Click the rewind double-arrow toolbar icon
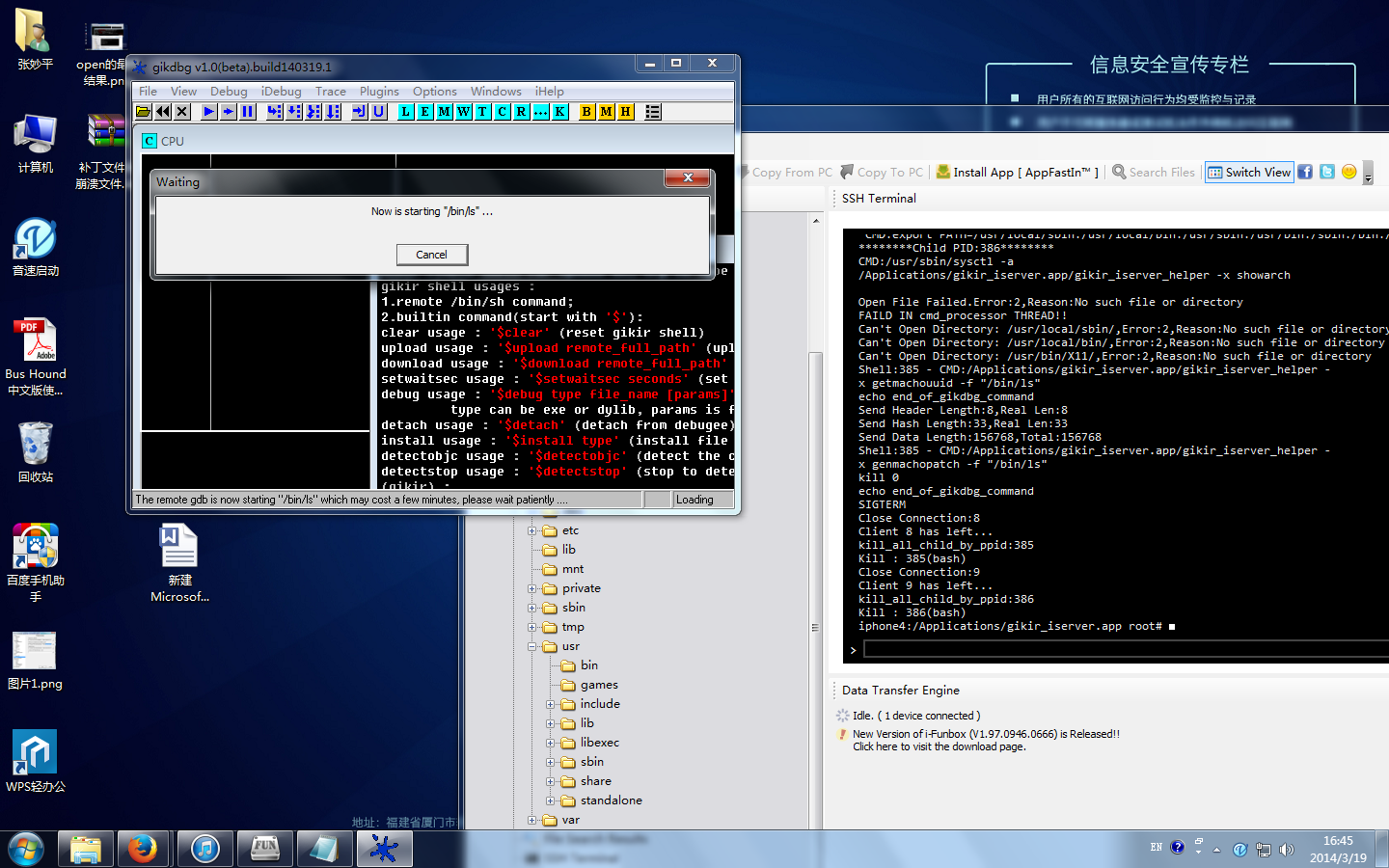Viewport: 1389px width, 868px height. [163, 112]
